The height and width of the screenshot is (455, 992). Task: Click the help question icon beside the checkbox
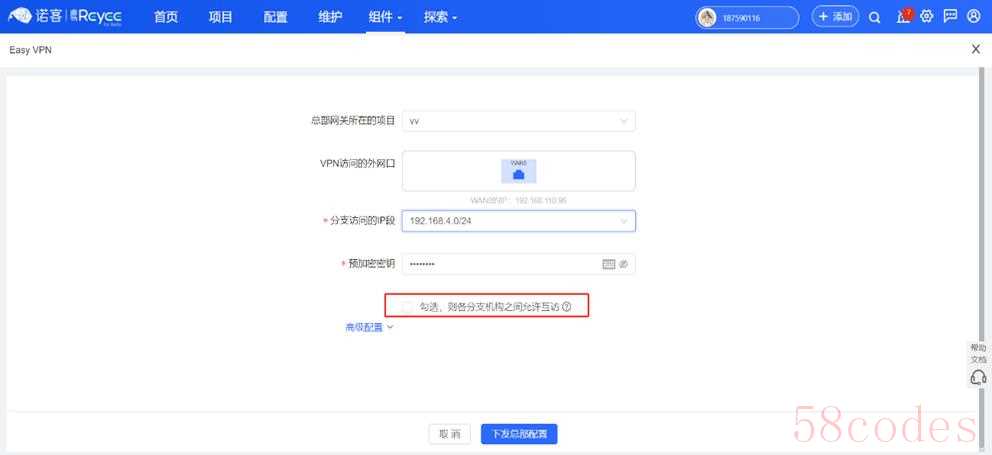pyautogui.click(x=567, y=307)
